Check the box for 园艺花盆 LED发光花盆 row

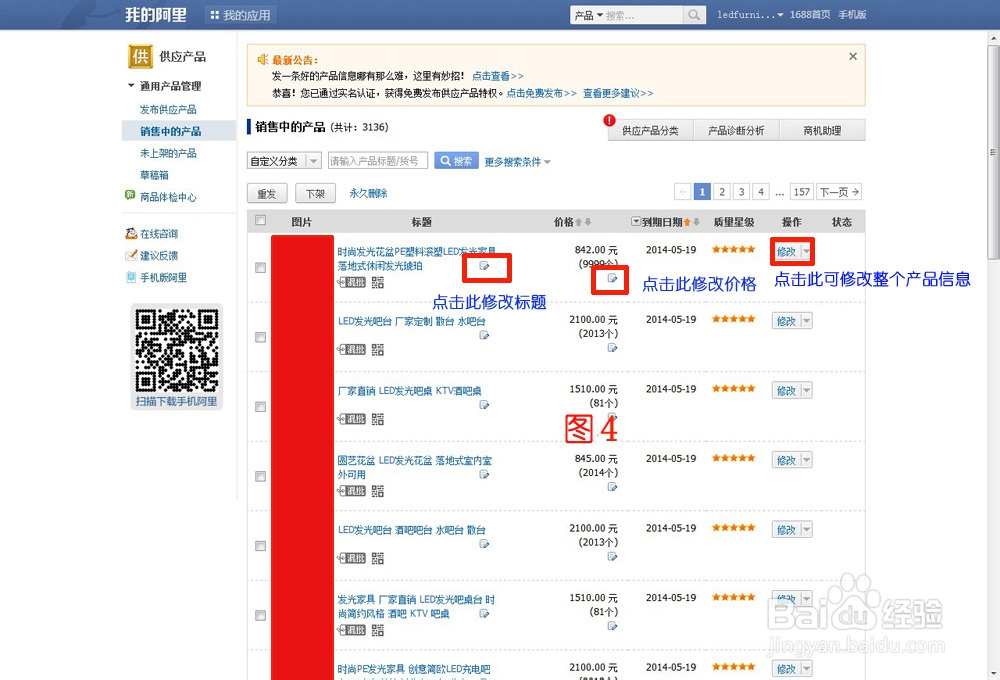point(260,476)
